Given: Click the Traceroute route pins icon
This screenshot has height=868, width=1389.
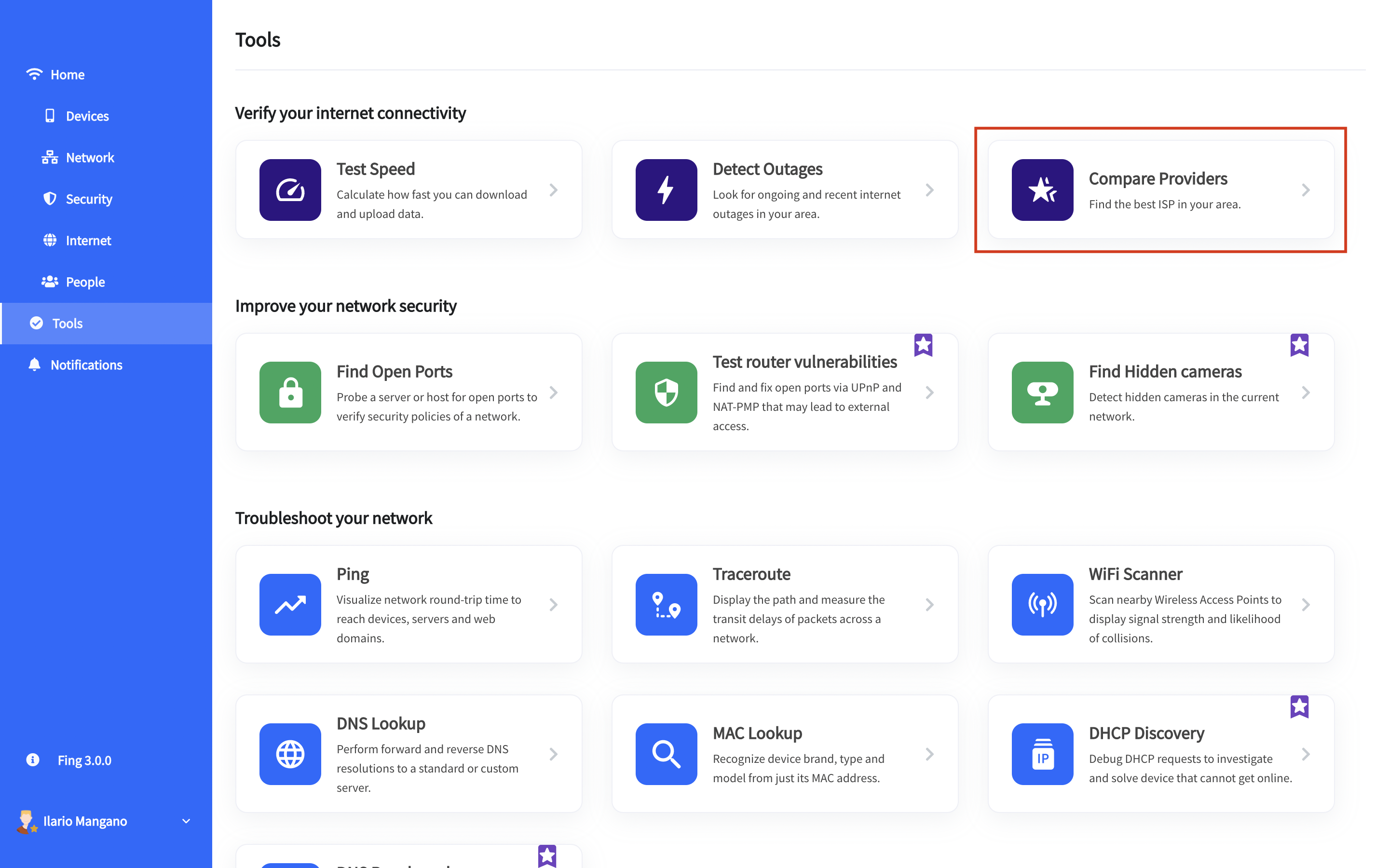Looking at the screenshot, I should [x=666, y=605].
